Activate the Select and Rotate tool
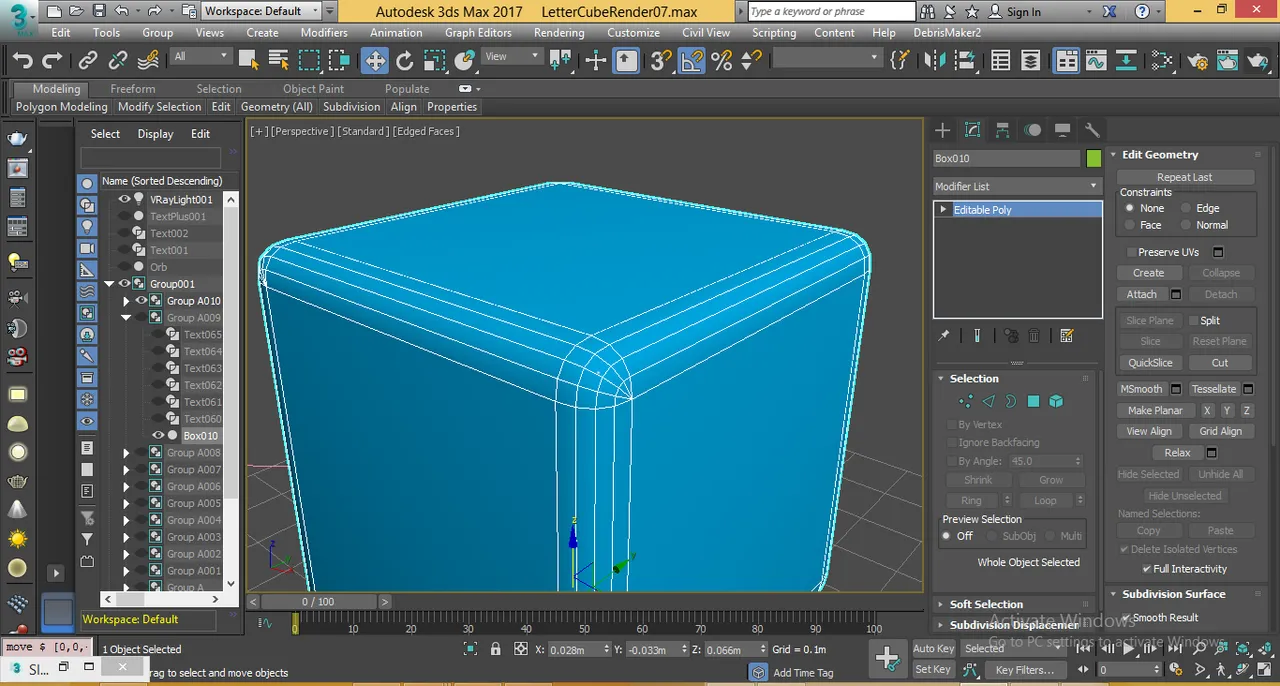The height and width of the screenshot is (686, 1280). click(405, 61)
